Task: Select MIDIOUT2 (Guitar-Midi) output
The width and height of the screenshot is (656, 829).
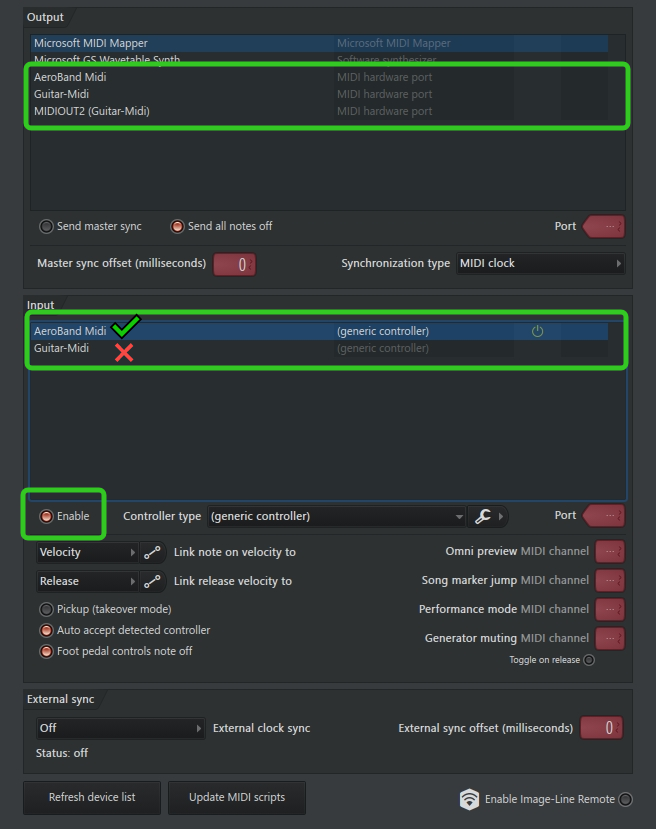Action: 319,111
